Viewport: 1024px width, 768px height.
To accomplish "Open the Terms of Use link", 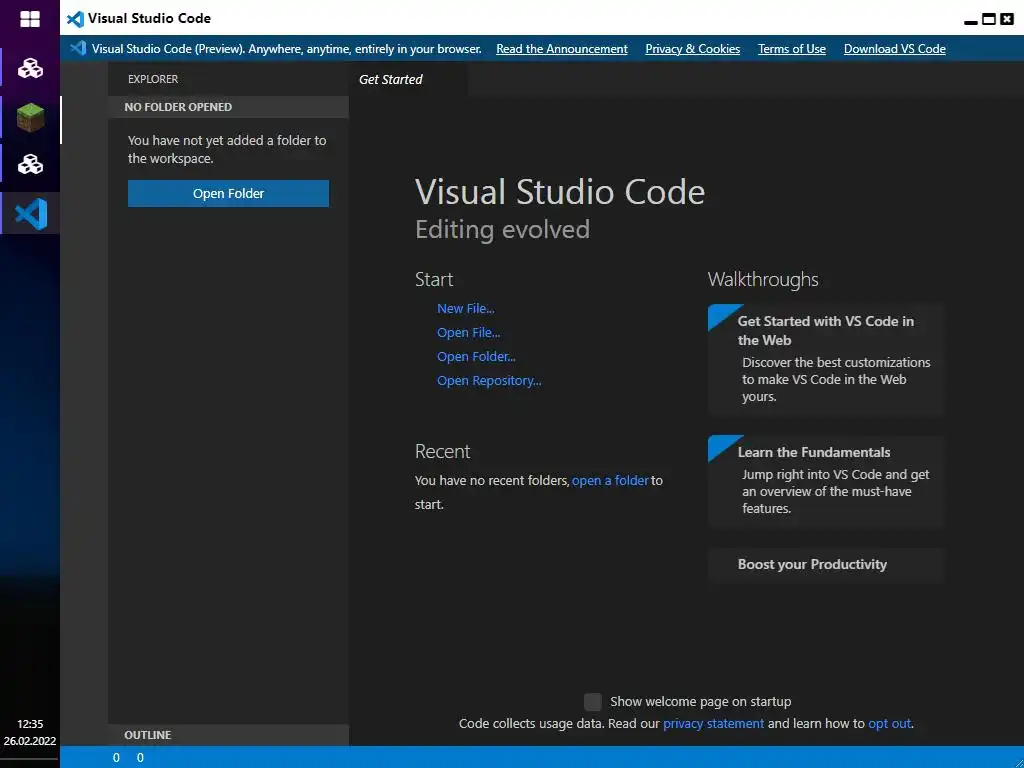I will (x=792, y=49).
